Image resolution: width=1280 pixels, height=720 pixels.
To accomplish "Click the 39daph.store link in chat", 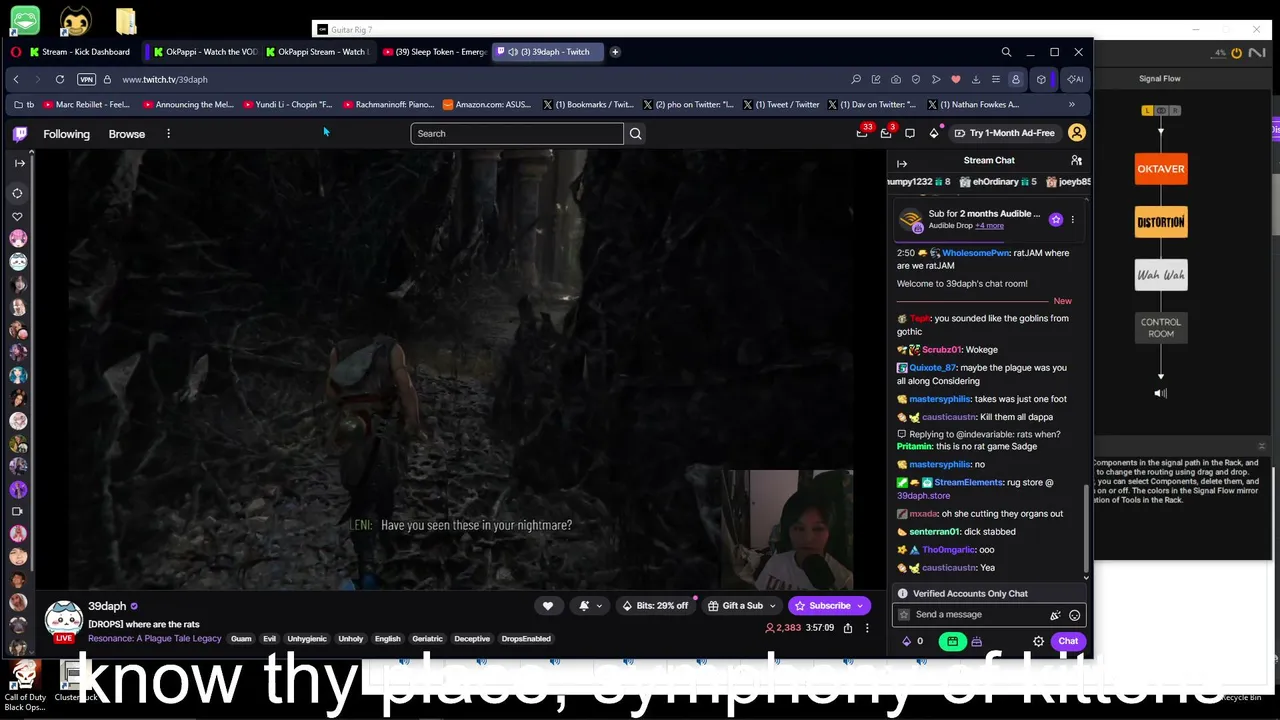I will point(923,495).
